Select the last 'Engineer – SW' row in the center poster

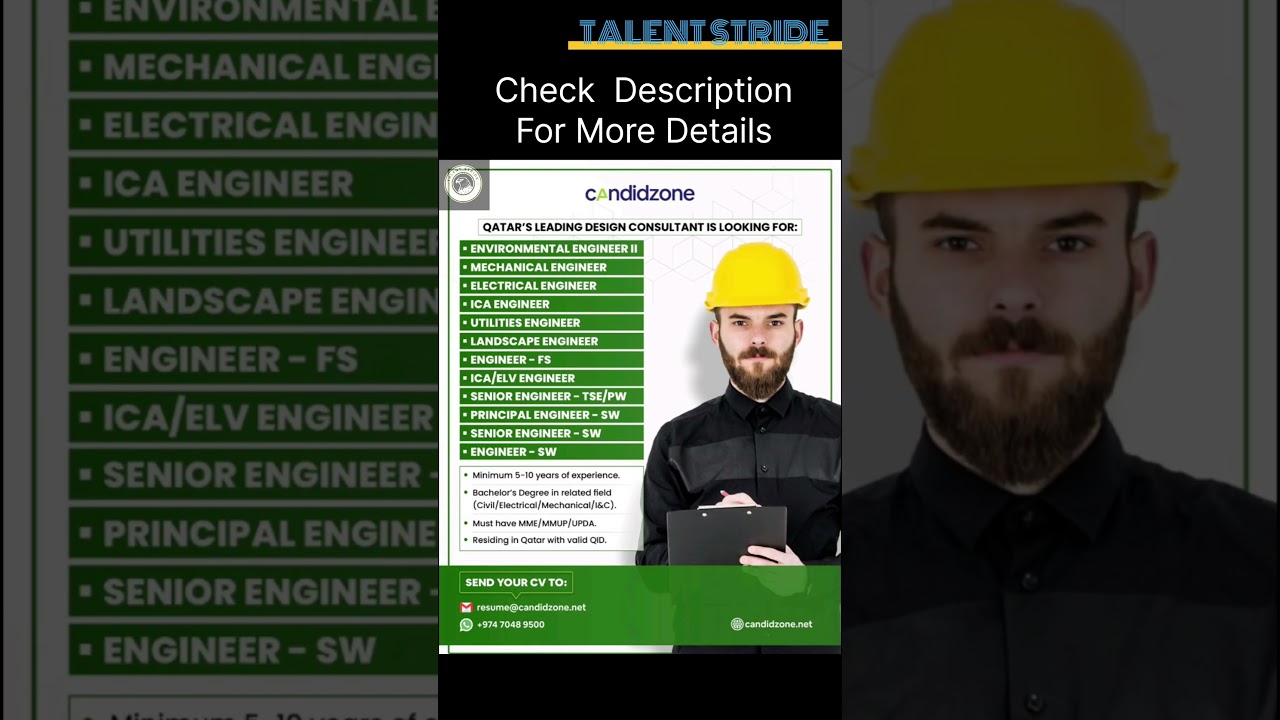pyautogui.click(x=551, y=452)
